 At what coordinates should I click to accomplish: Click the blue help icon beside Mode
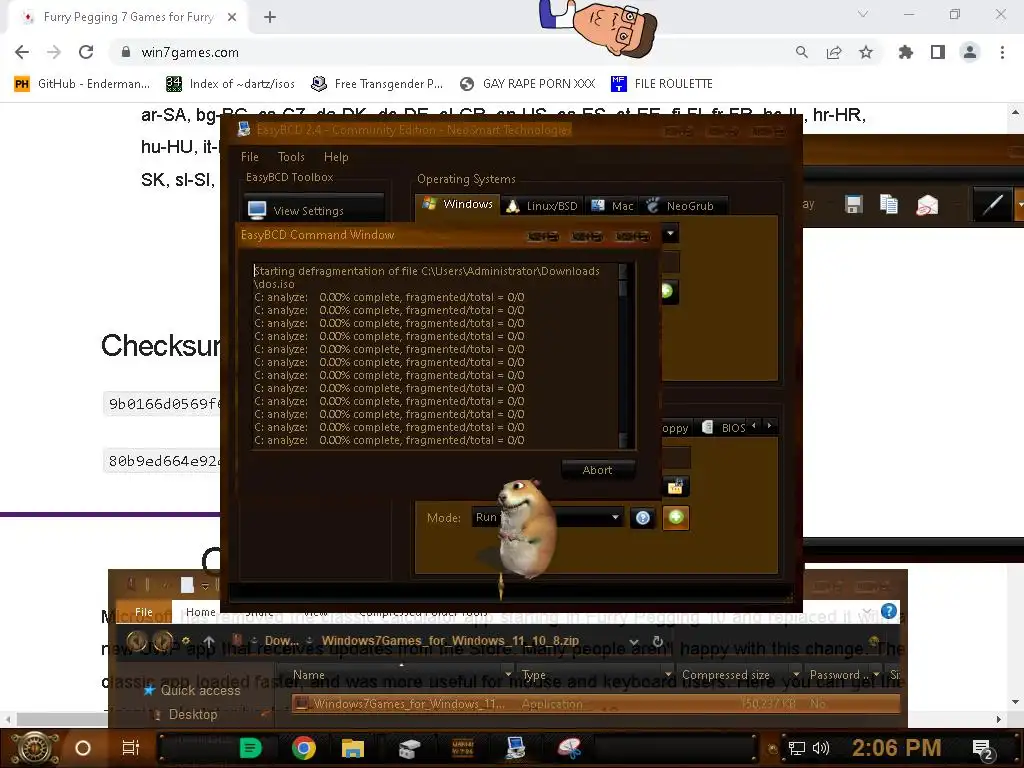pos(643,518)
